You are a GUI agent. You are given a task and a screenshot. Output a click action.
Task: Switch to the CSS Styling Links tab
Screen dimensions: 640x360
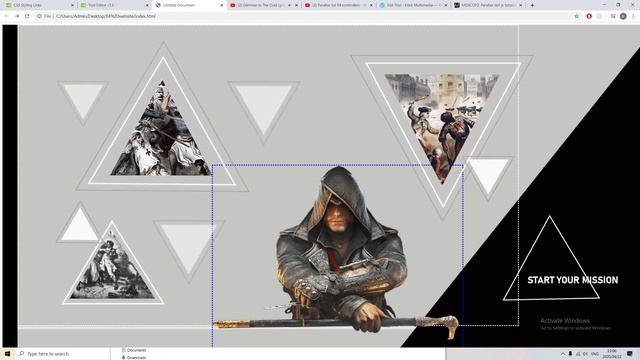tap(39, 5)
